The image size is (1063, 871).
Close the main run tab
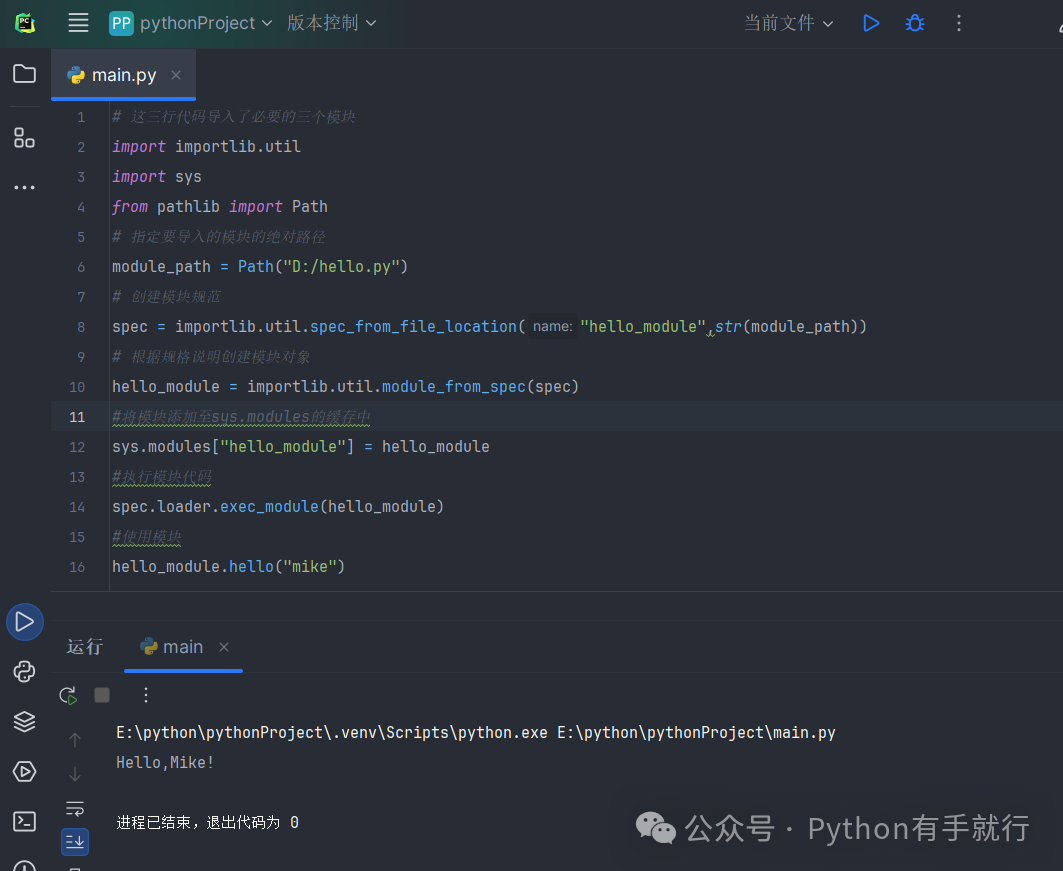[224, 647]
